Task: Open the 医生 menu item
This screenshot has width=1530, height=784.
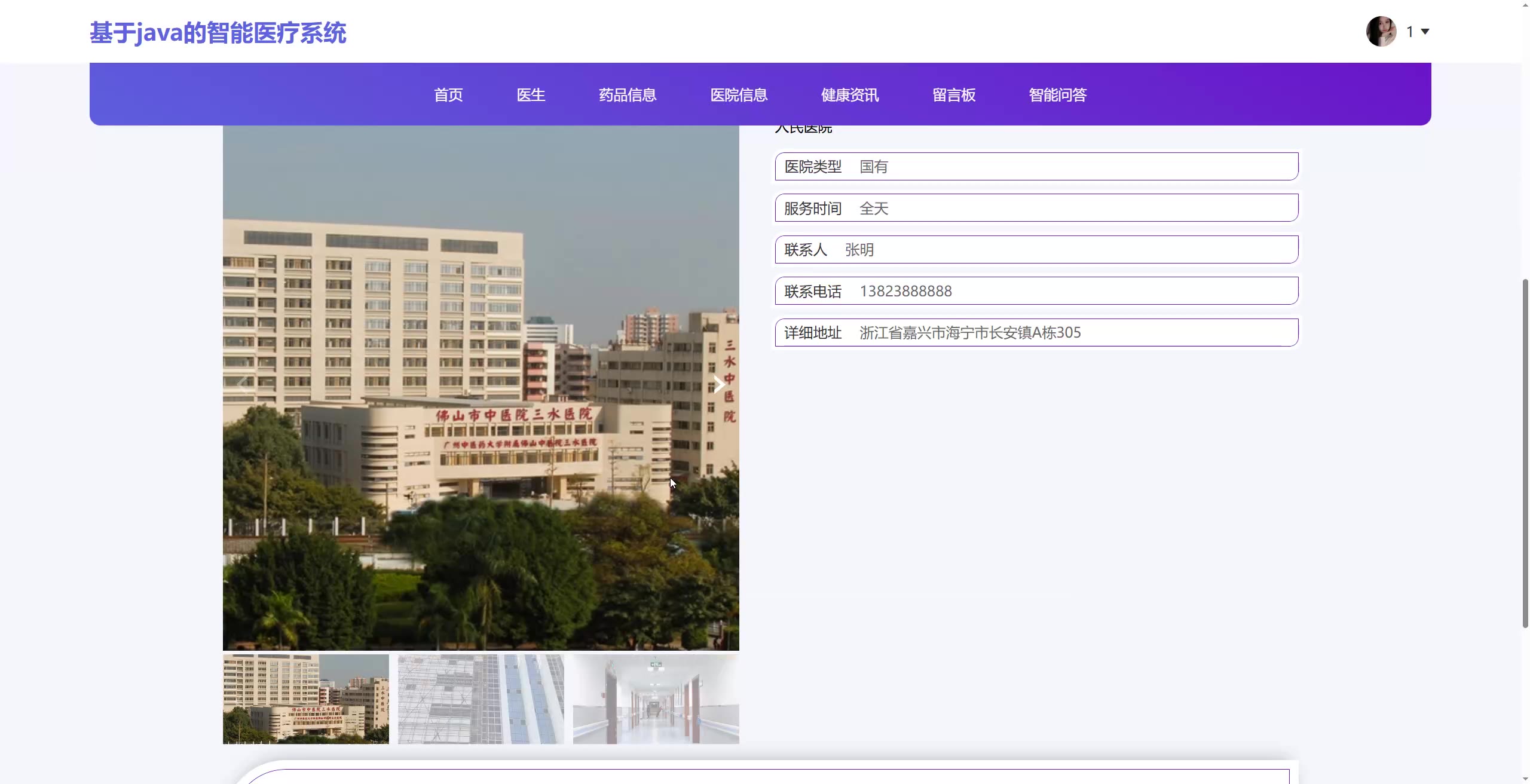Action: [531, 95]
